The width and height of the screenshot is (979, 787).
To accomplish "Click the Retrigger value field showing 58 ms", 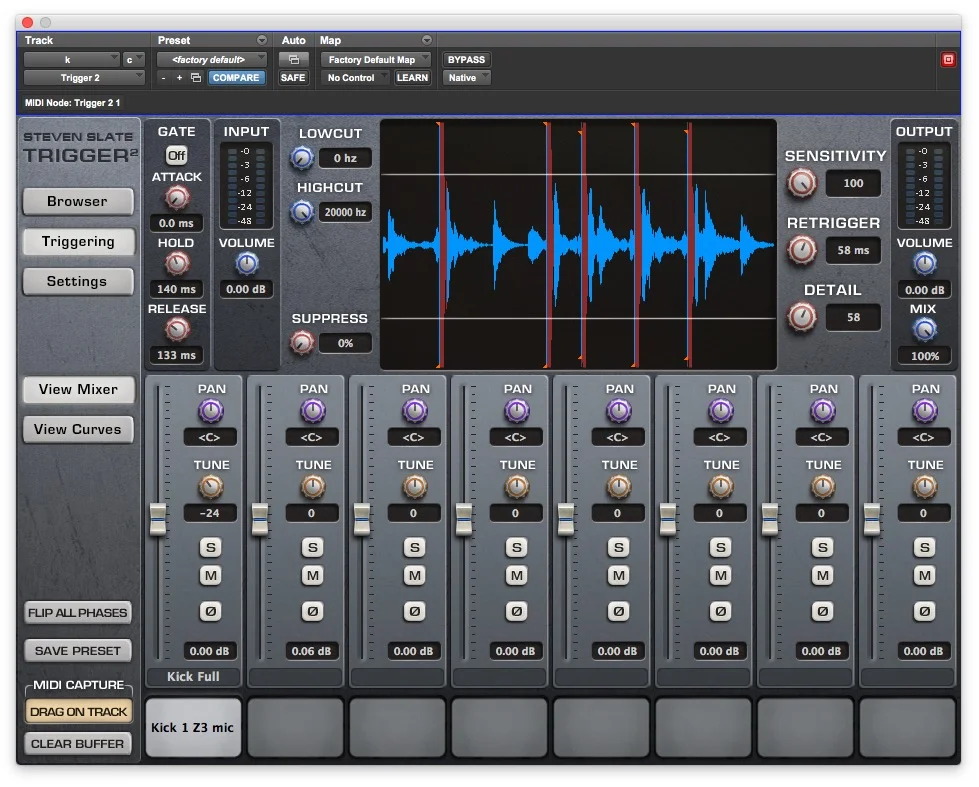I will [x=853, y=250].
